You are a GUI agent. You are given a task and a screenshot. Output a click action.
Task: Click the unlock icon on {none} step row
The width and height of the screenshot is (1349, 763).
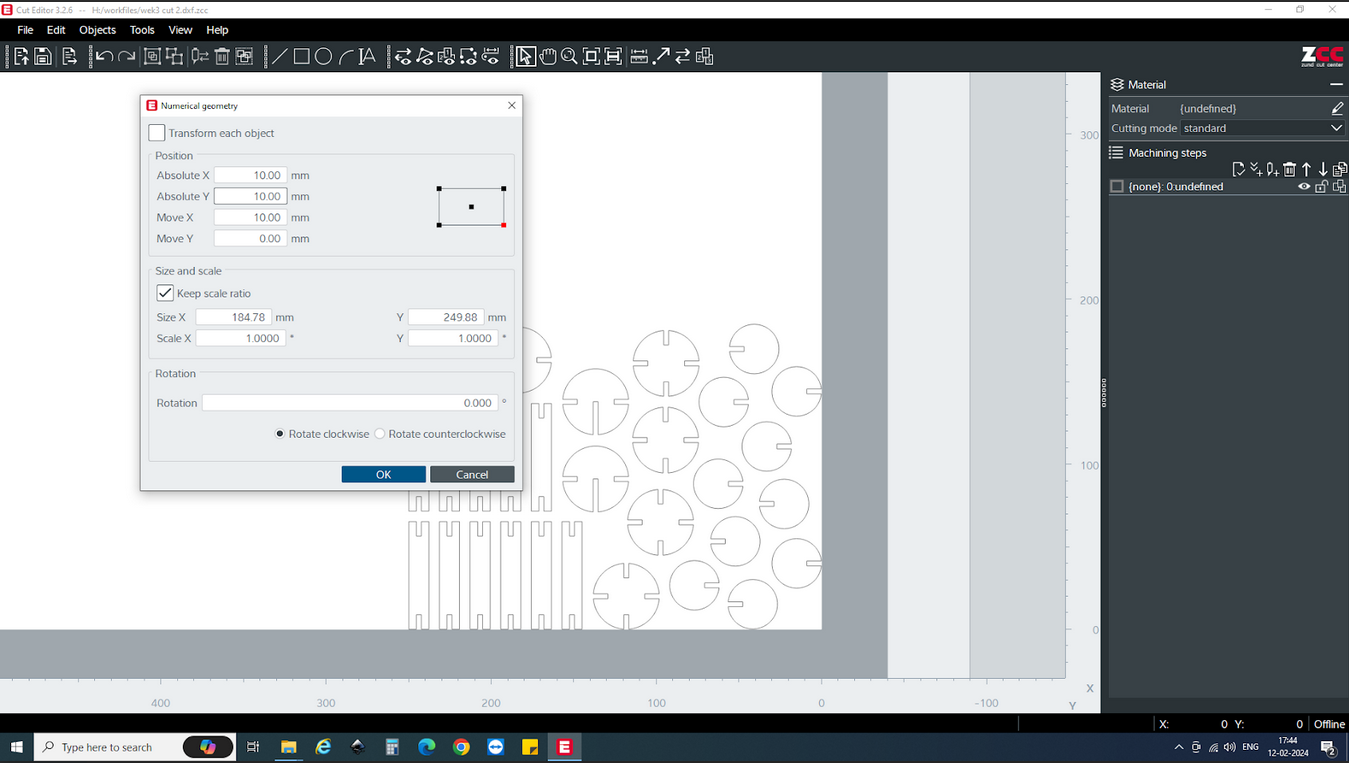(1322, 187)
